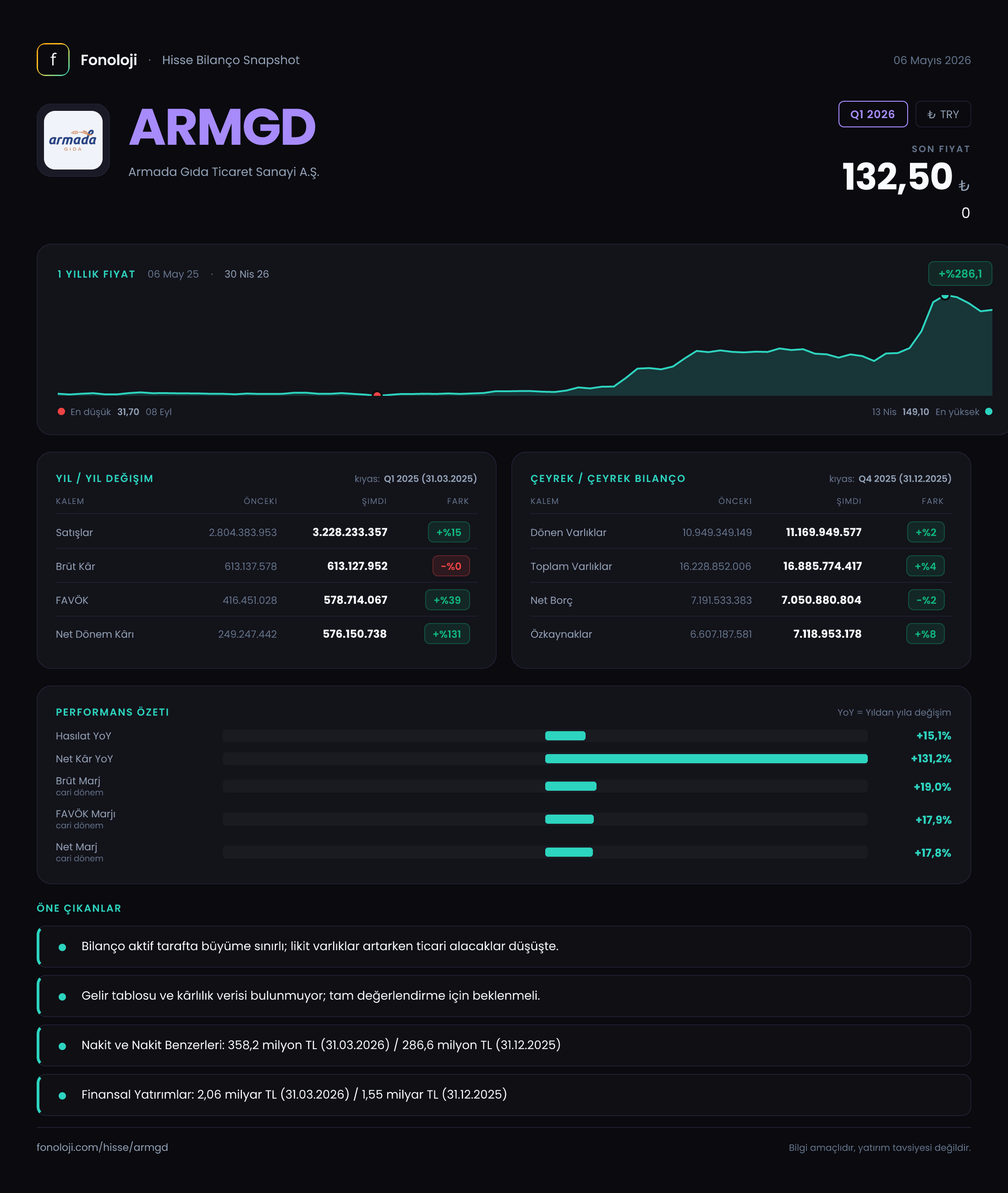Click the Q1 2025 (31.03.2025) comparison label
The height and width of the screenshot is (1193, 1008).
pyautogui.click(x=430, y=479)
